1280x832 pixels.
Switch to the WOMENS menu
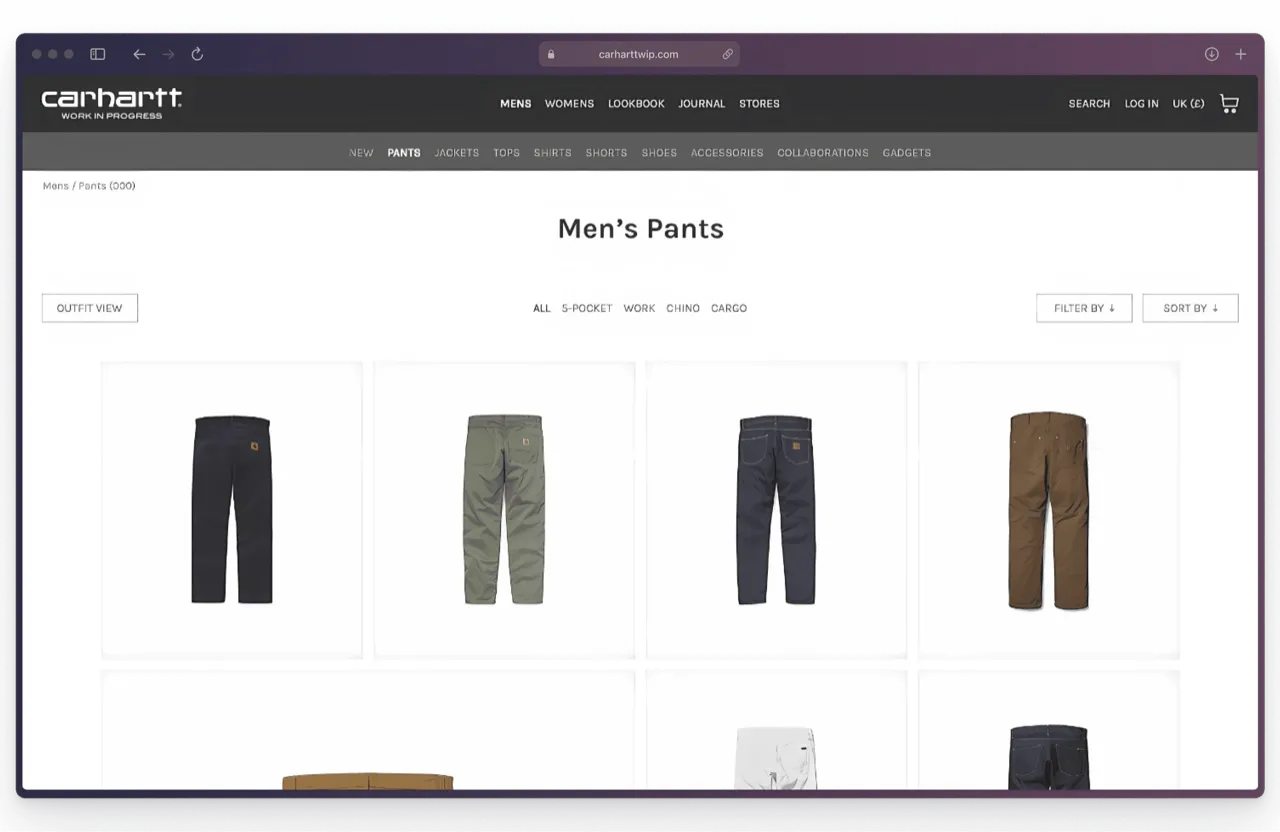coord(569,103)
